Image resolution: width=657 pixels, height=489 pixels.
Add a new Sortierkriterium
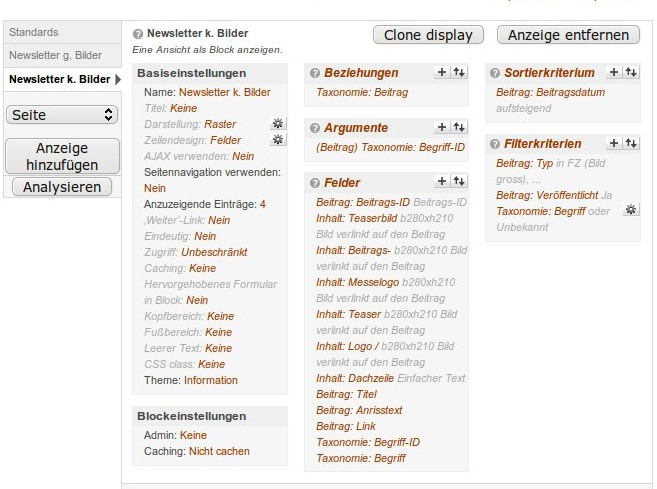pos(614,72)
